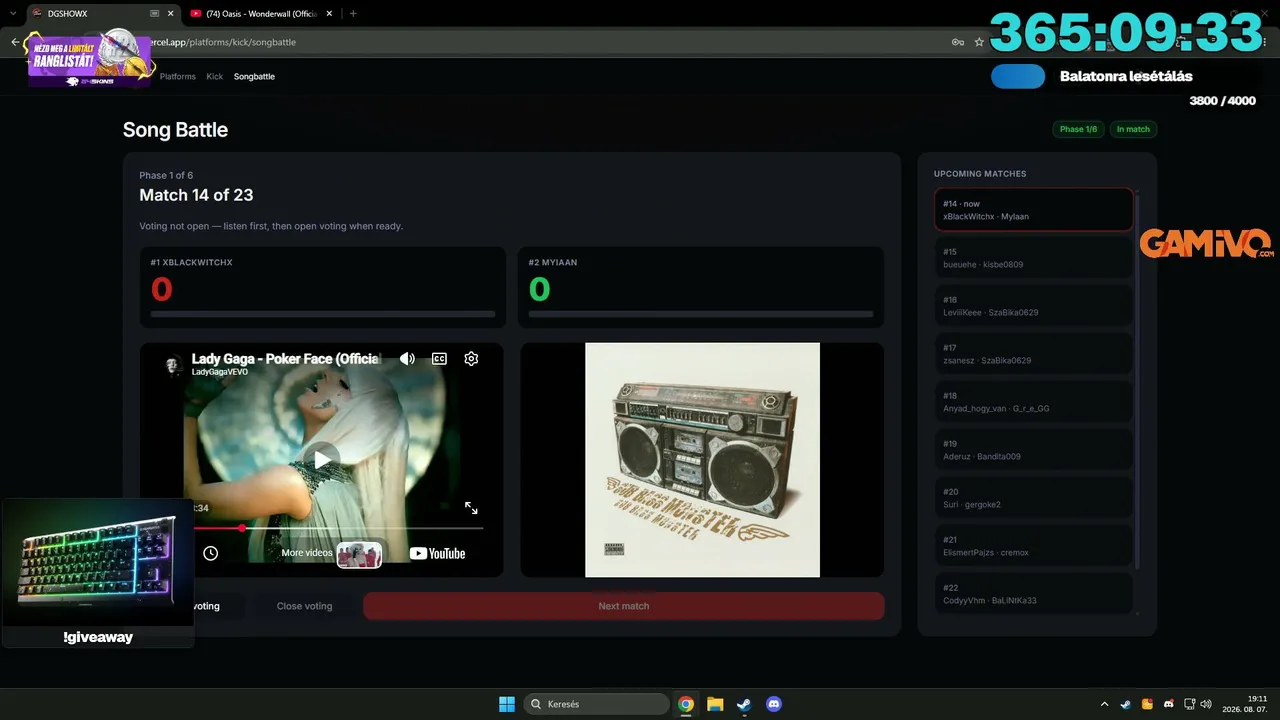The height and width of the screenshot is (720, 1280).
Task: Select match #16 LevillKeee vs SzaBika0629
Action: coord(1034,306)
